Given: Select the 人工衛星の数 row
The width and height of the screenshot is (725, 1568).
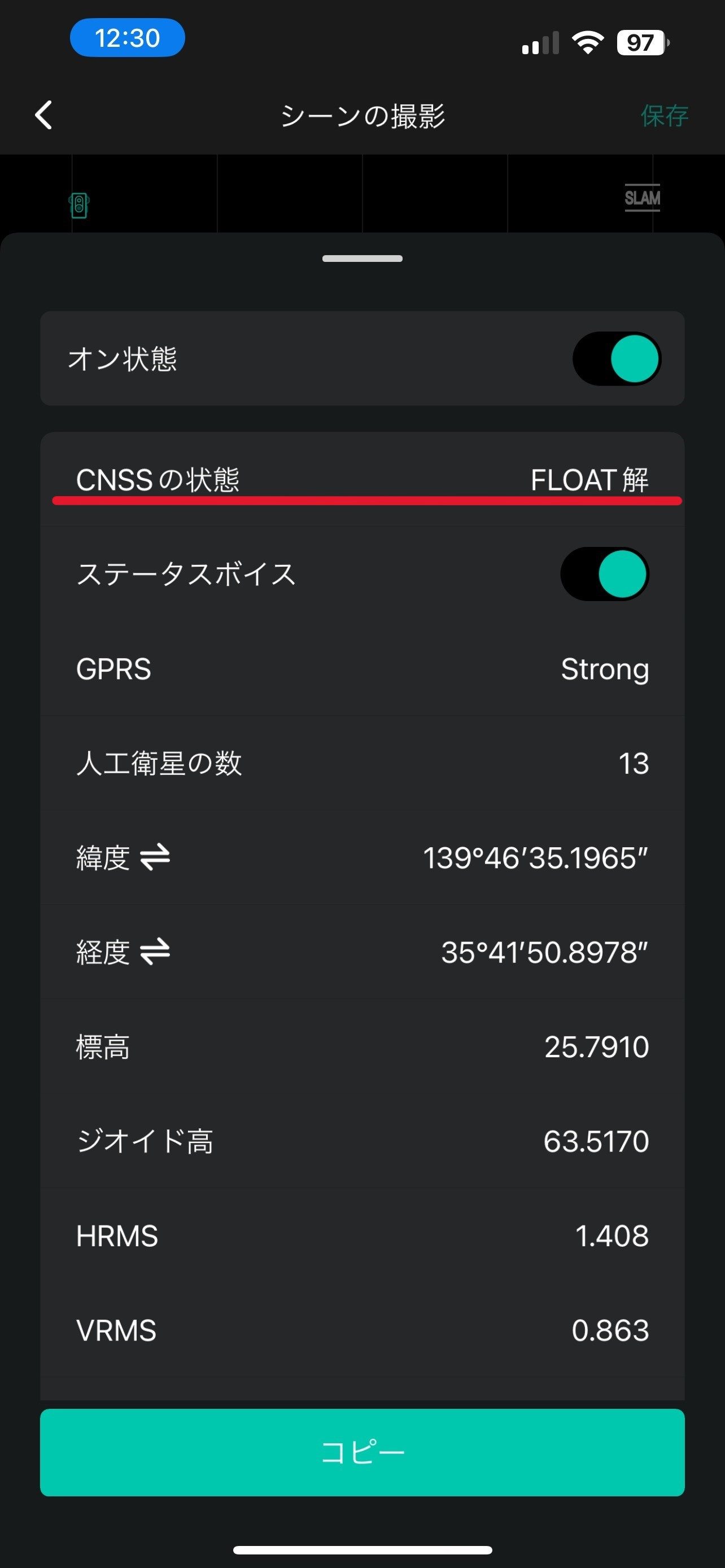Looking at the screenshot, I should point(362,763).
